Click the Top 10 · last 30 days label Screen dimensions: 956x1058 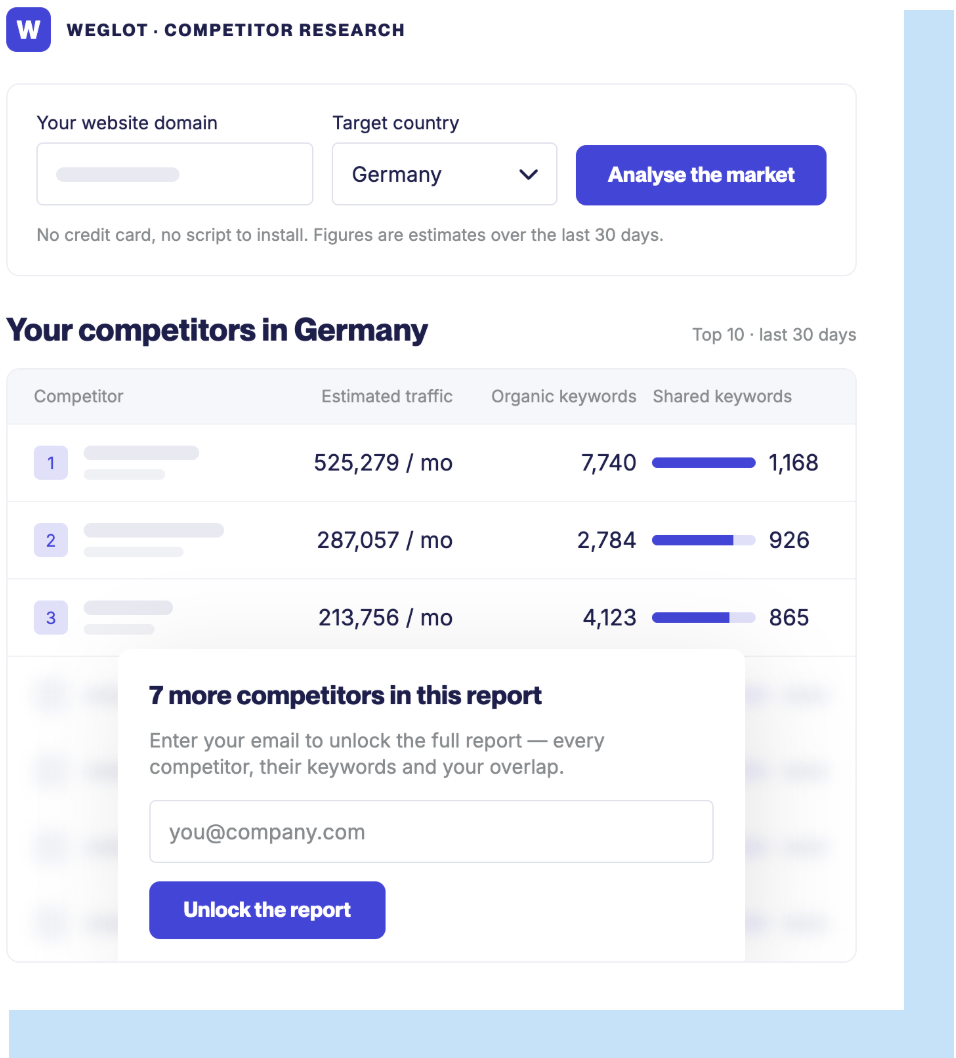pyautogui.click(x=774, y=335)
